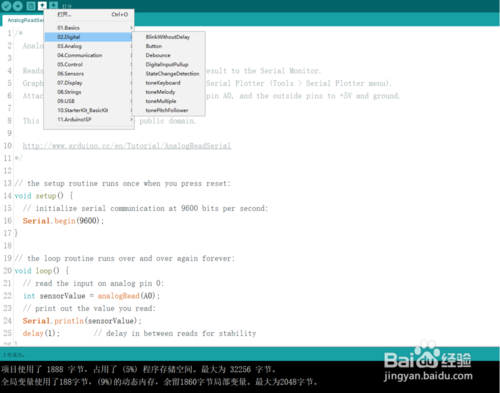
Task: Click 'analogRead(A0)' in the code
Action: pyautogui.click(x=127, y=296)
